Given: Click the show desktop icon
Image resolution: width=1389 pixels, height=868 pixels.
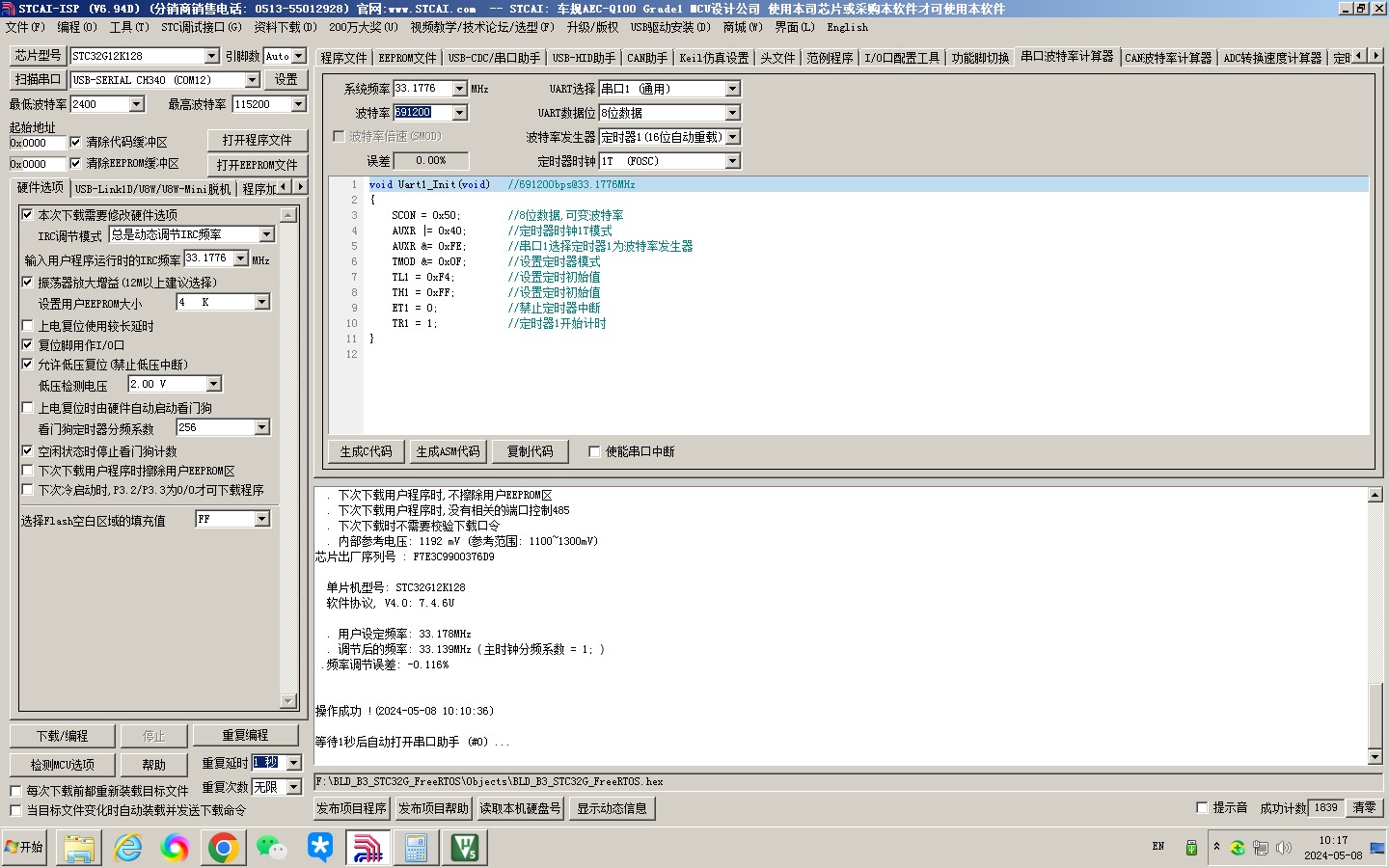Looking at the screenshot, I should pos(1377,848).
